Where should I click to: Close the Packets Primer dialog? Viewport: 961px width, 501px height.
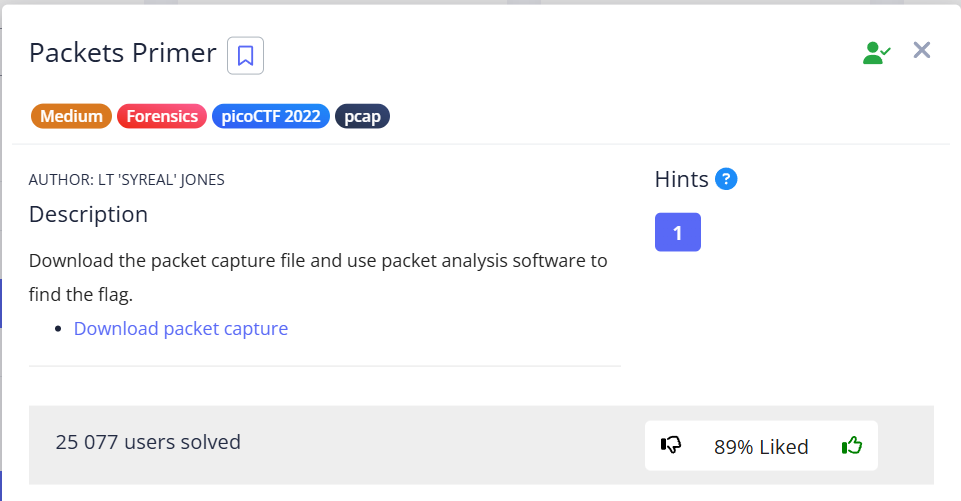(x=922, y=51)
